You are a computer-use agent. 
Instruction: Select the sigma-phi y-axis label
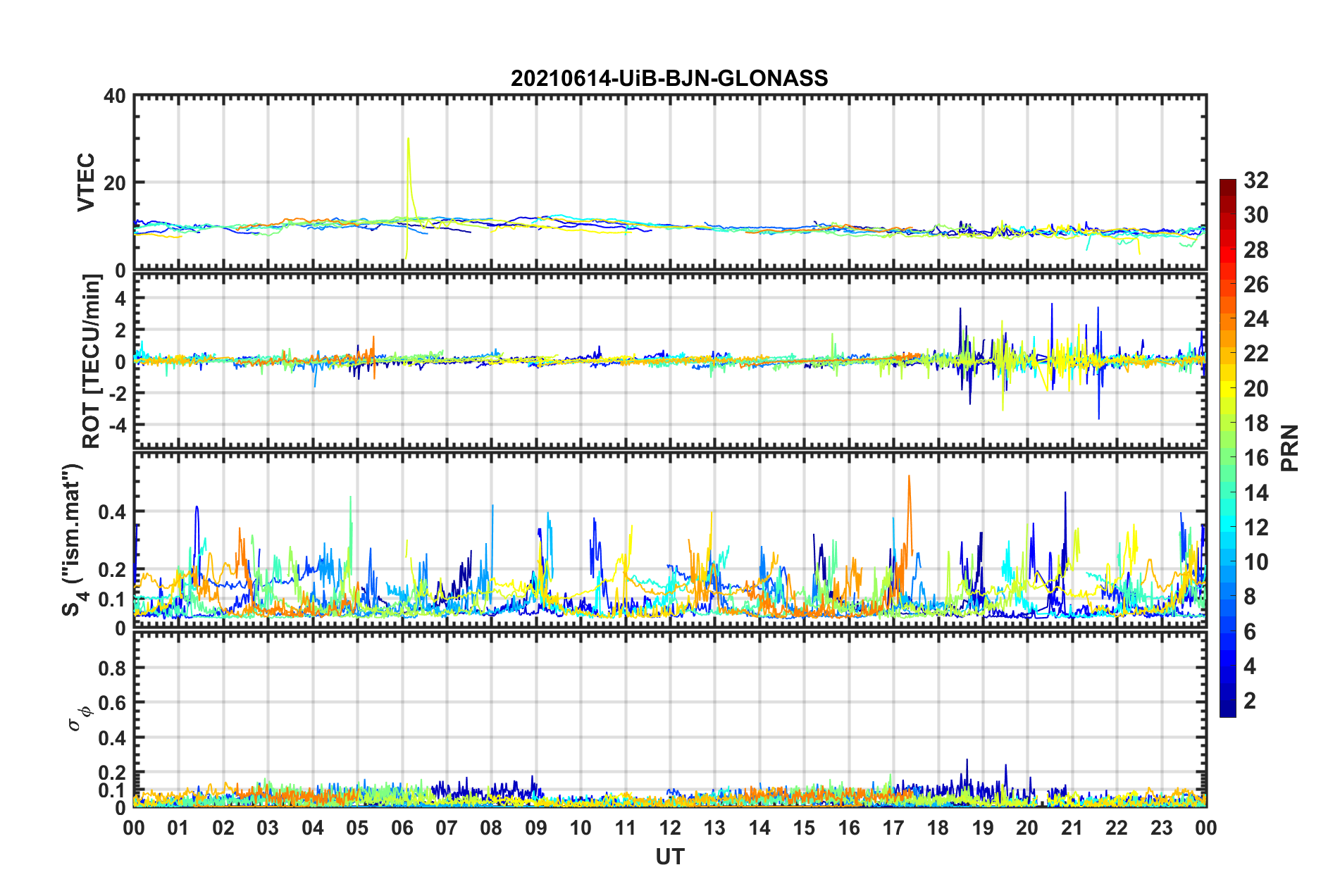coord(81,718)
